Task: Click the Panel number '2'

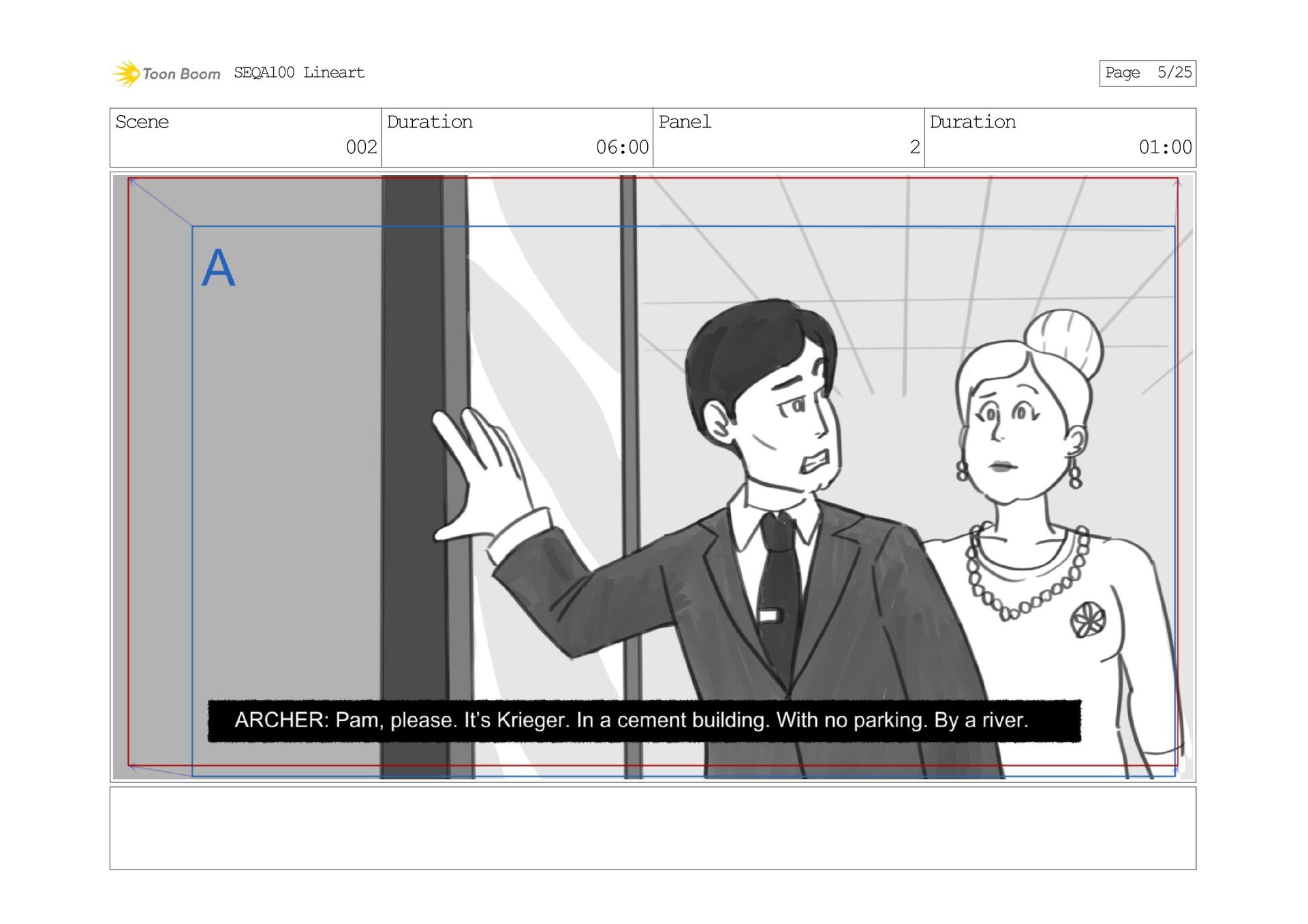Action: (915, 147)
